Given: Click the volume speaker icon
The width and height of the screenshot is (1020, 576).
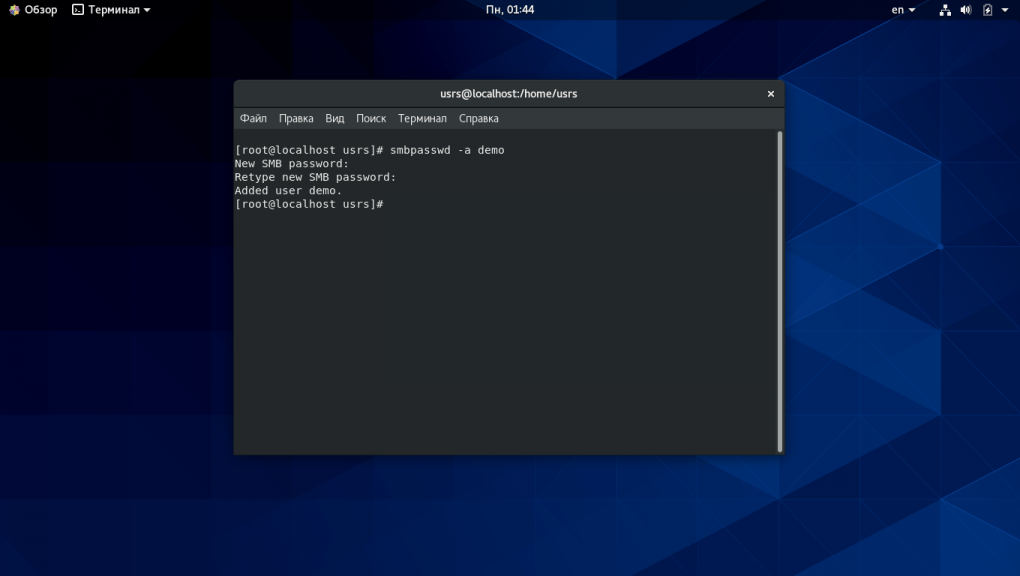Looking at the screenshot, I should click(966, 10).
